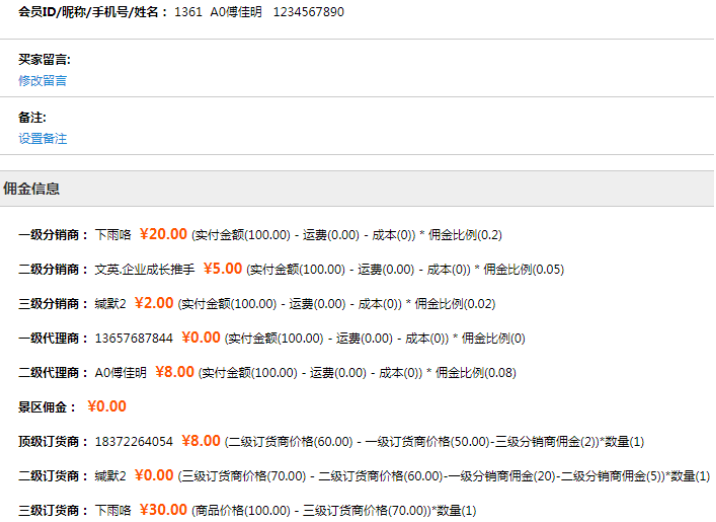
Task: Click the 买家留言 label
Action: tap(44, 60)
